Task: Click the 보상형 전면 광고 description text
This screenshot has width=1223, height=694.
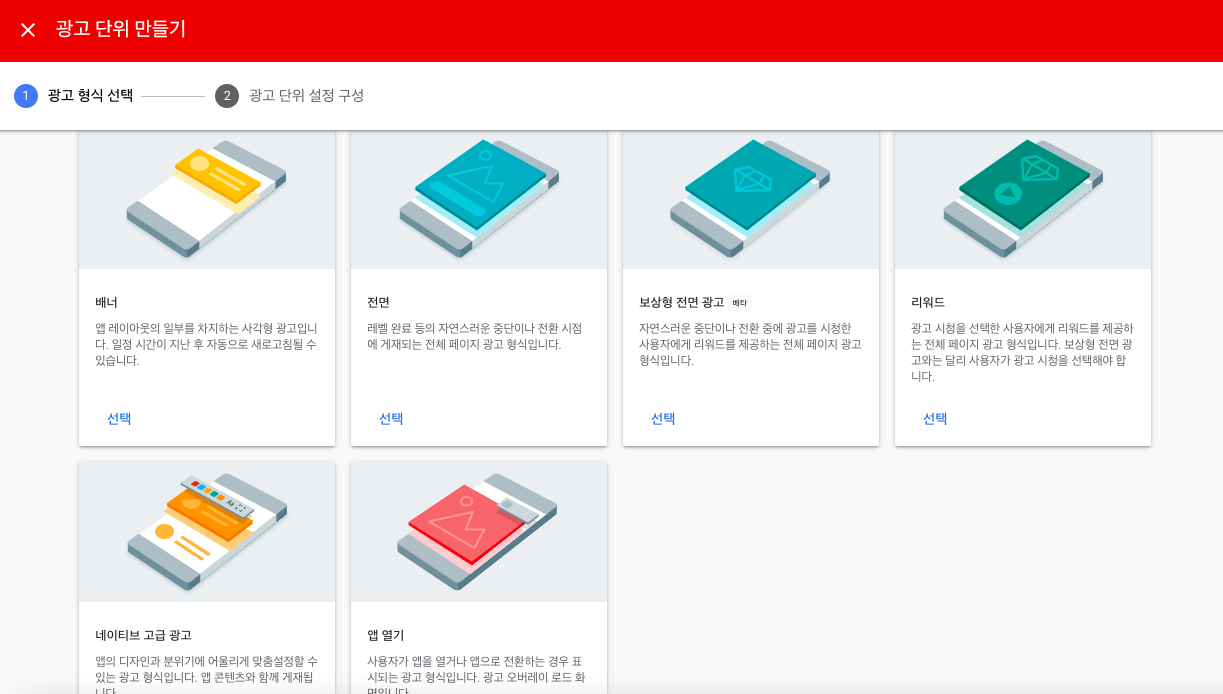Action: point(751,344)
